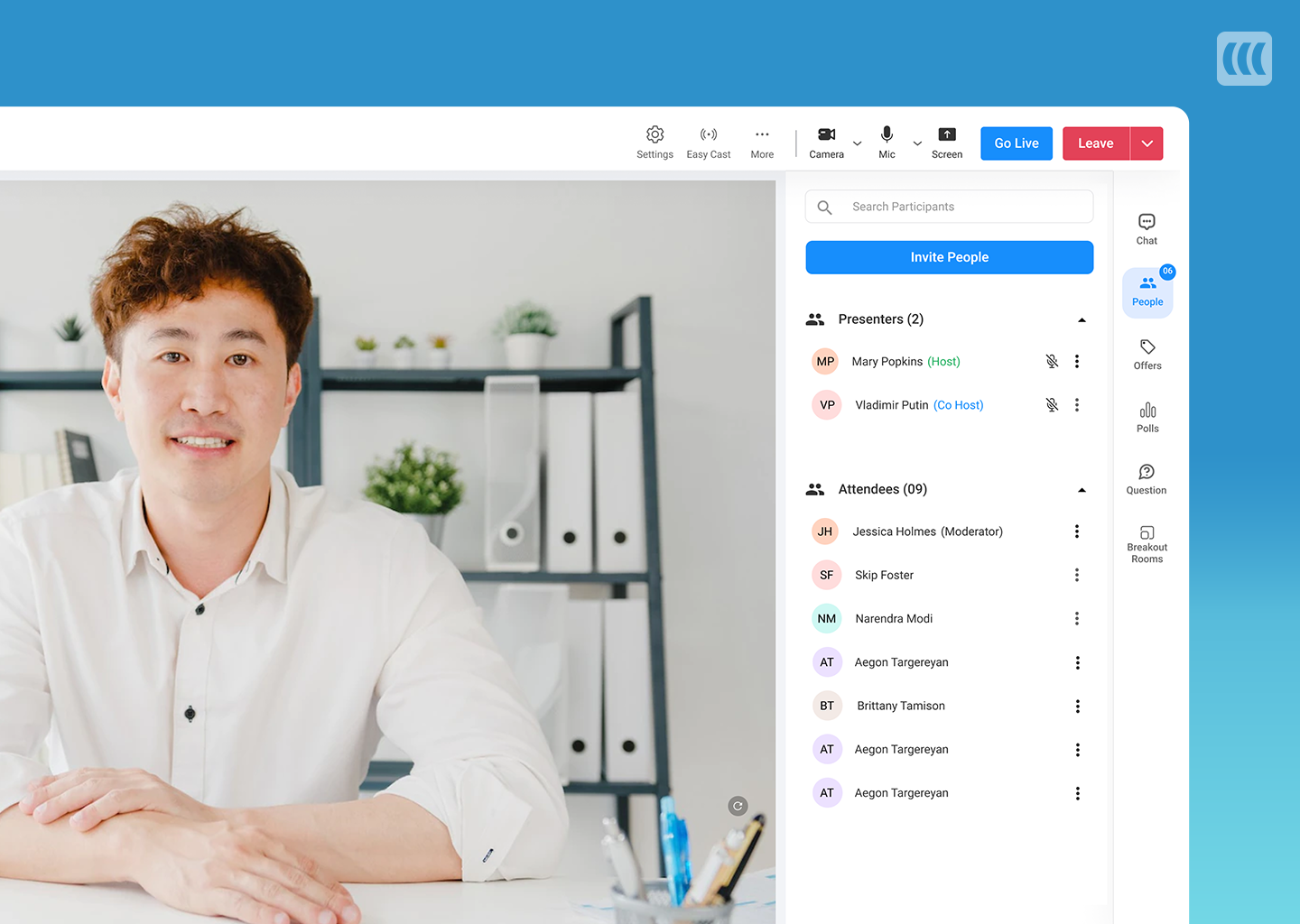Screen dimensions: 1300x924
Task: Select Skip Foster name
Action: click(x=884, y=575)
